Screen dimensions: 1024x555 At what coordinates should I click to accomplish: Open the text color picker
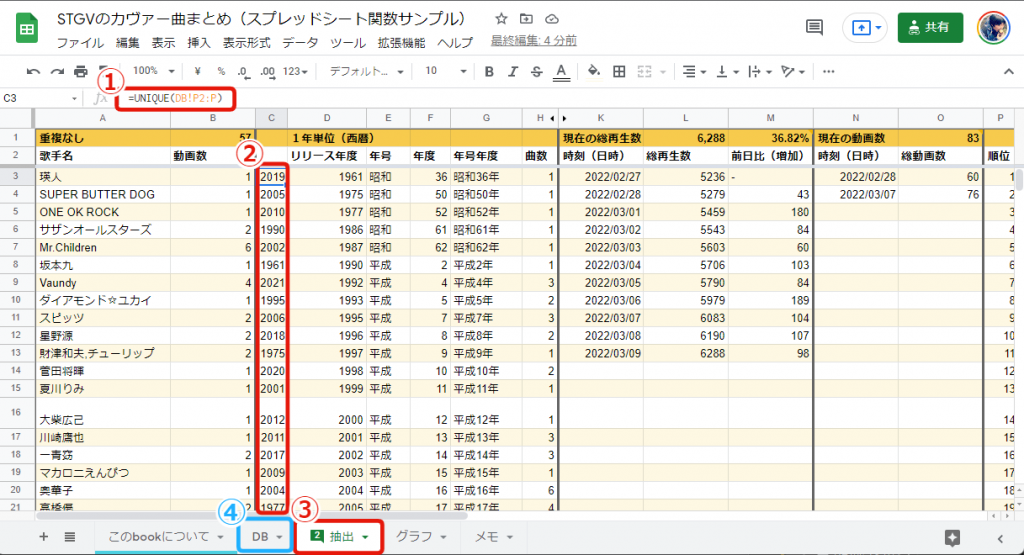click(x=561, y=72)
